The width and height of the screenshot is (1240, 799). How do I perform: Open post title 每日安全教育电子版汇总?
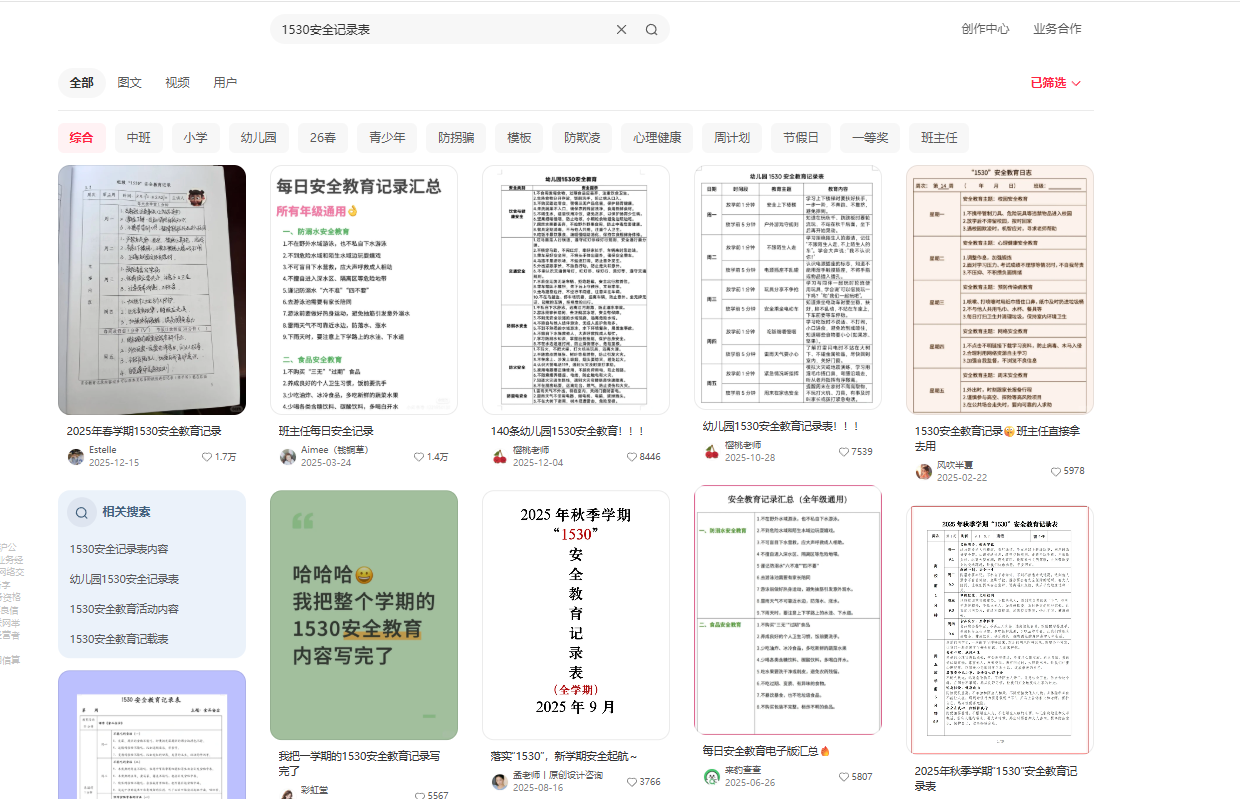(x=767, y=750)
